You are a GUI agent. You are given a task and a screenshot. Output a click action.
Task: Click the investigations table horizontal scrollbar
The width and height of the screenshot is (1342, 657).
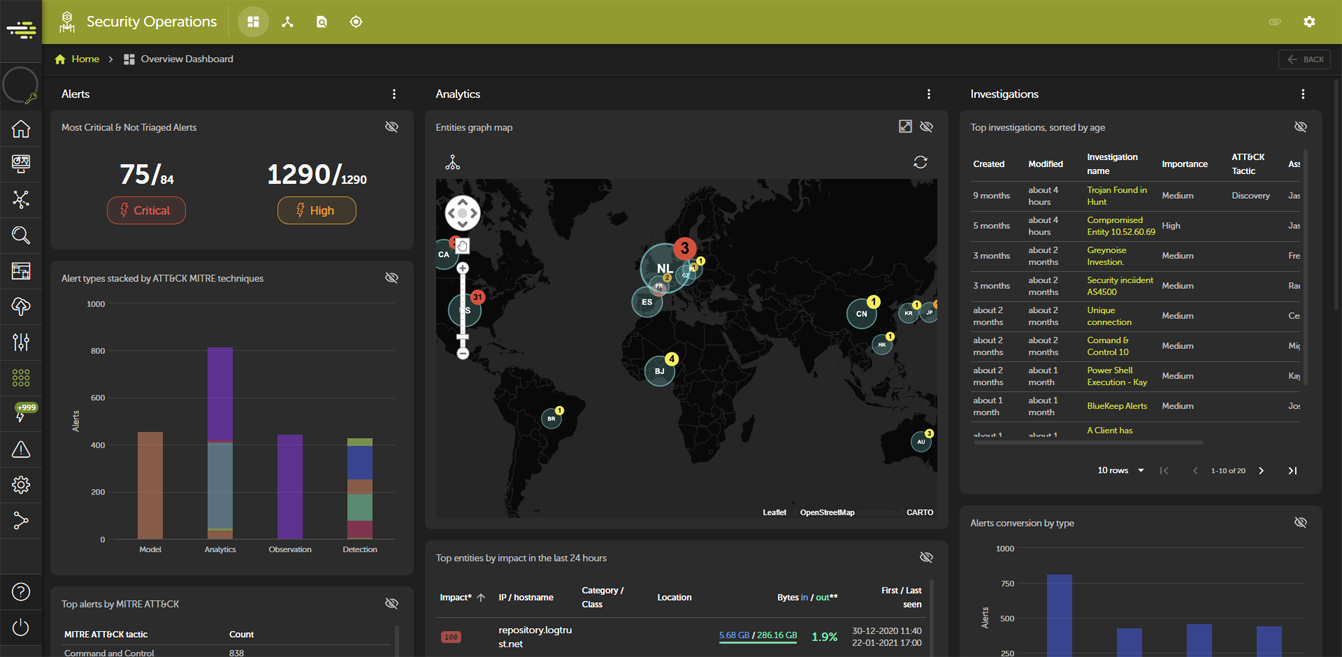pos(1087,442)
